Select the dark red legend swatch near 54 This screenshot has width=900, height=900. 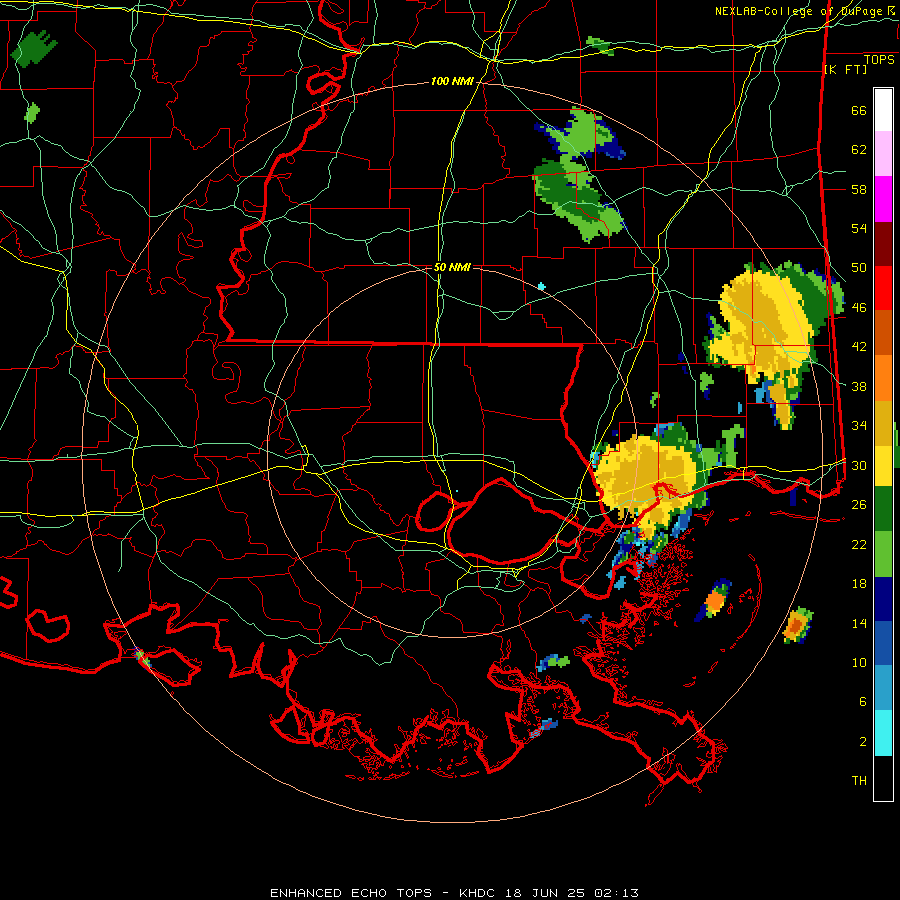coord(883,244)
